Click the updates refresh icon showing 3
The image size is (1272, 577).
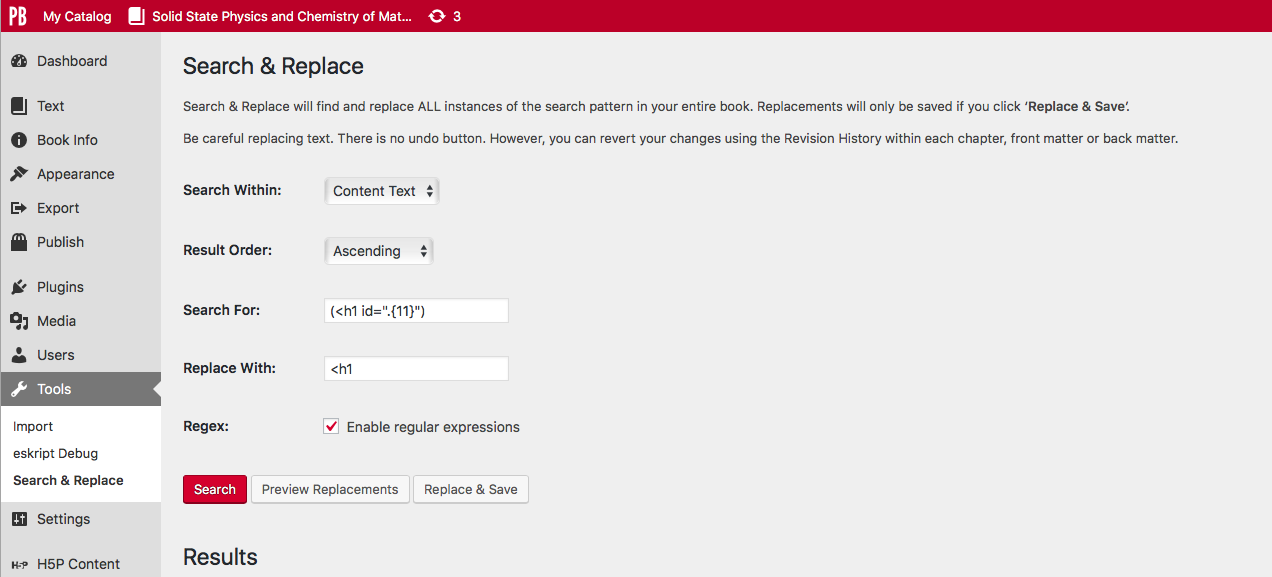437,16
